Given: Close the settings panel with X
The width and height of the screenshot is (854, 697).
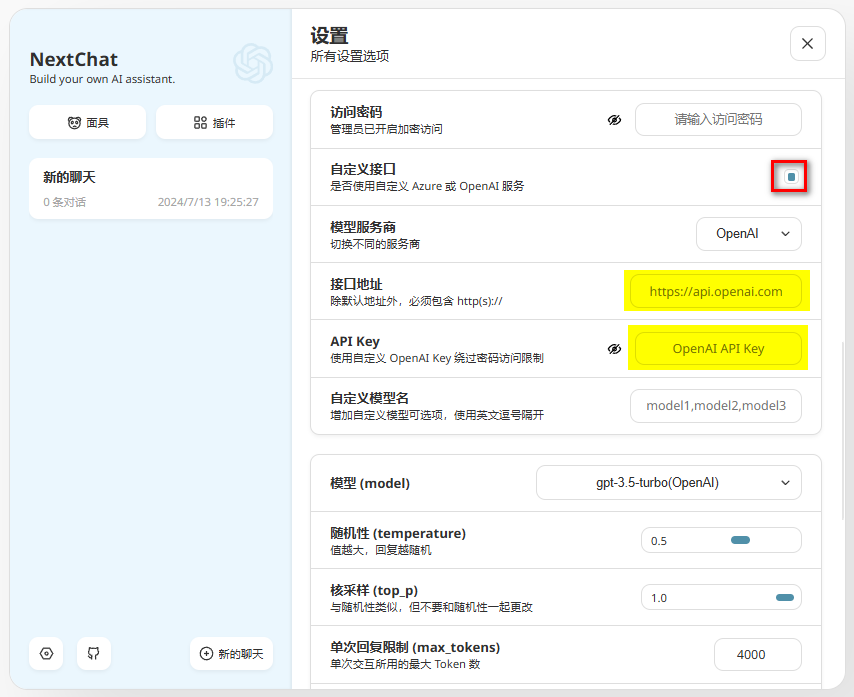Looking at the screenshot, I should point(808,44).
